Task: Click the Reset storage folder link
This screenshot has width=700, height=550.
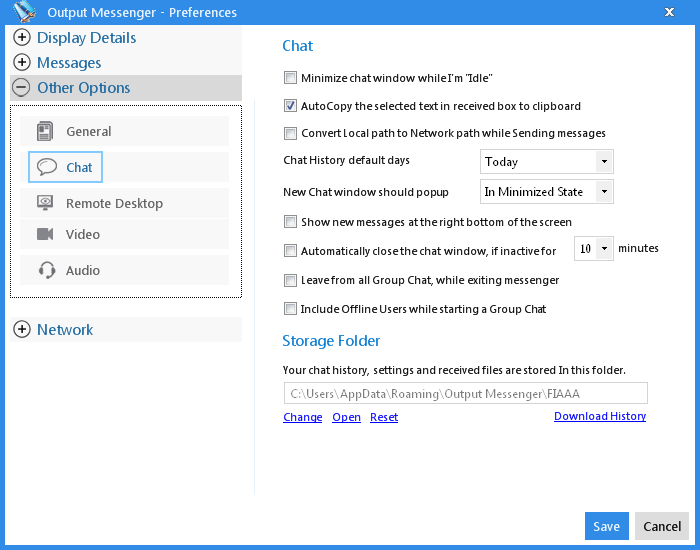Action: tap(384, 417)
